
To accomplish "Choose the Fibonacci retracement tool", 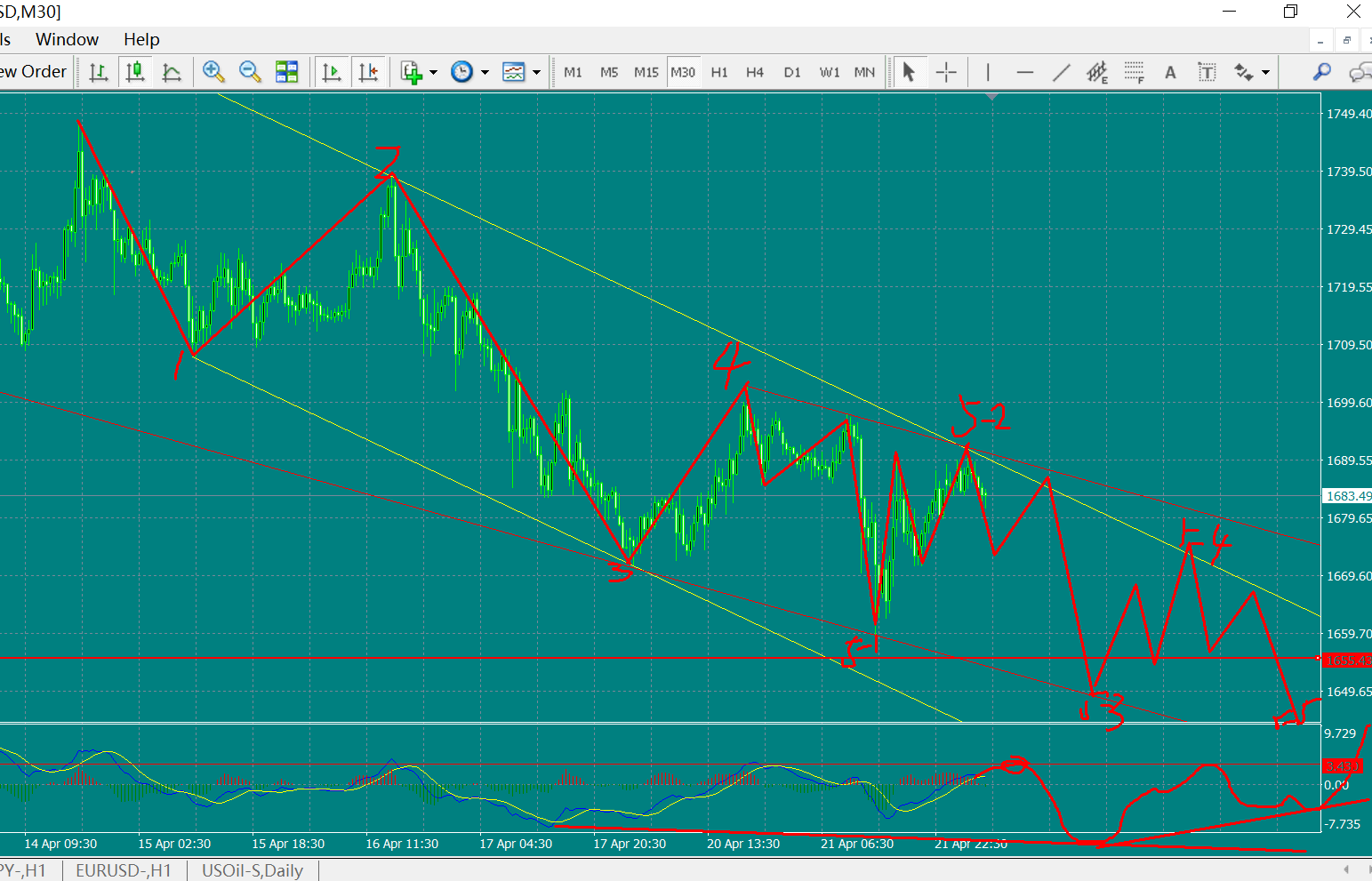I will point(1134,72).
